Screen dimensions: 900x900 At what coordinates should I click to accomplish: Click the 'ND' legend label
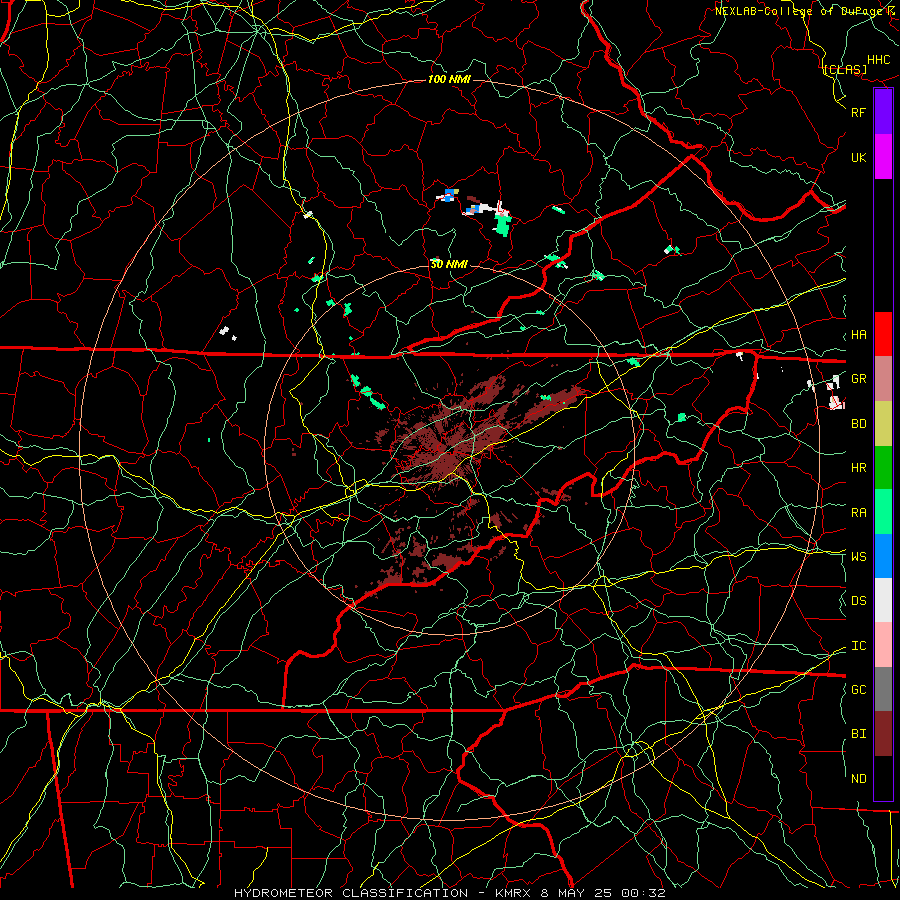[858, 779]
